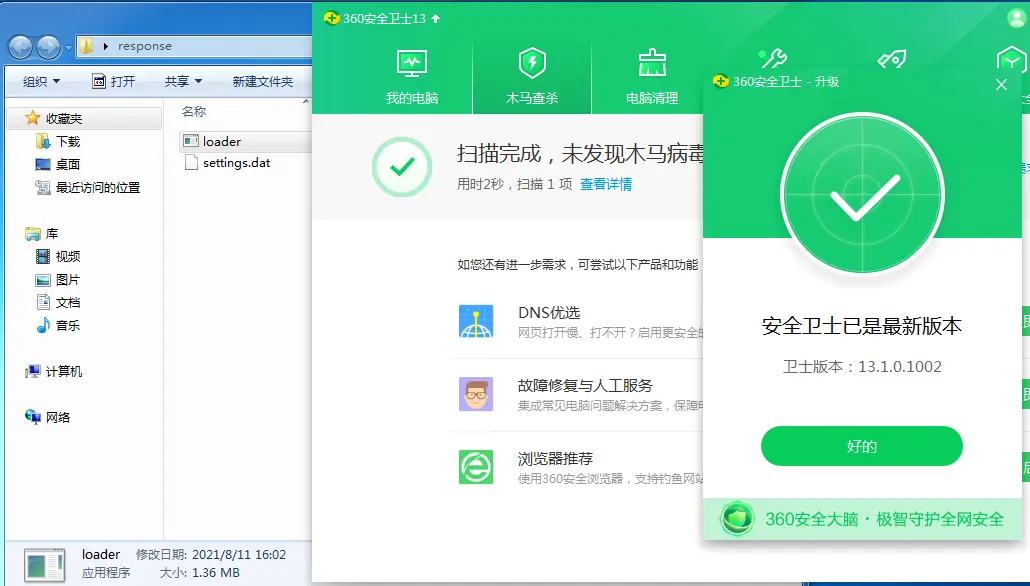Open 音乐 library

68,325
